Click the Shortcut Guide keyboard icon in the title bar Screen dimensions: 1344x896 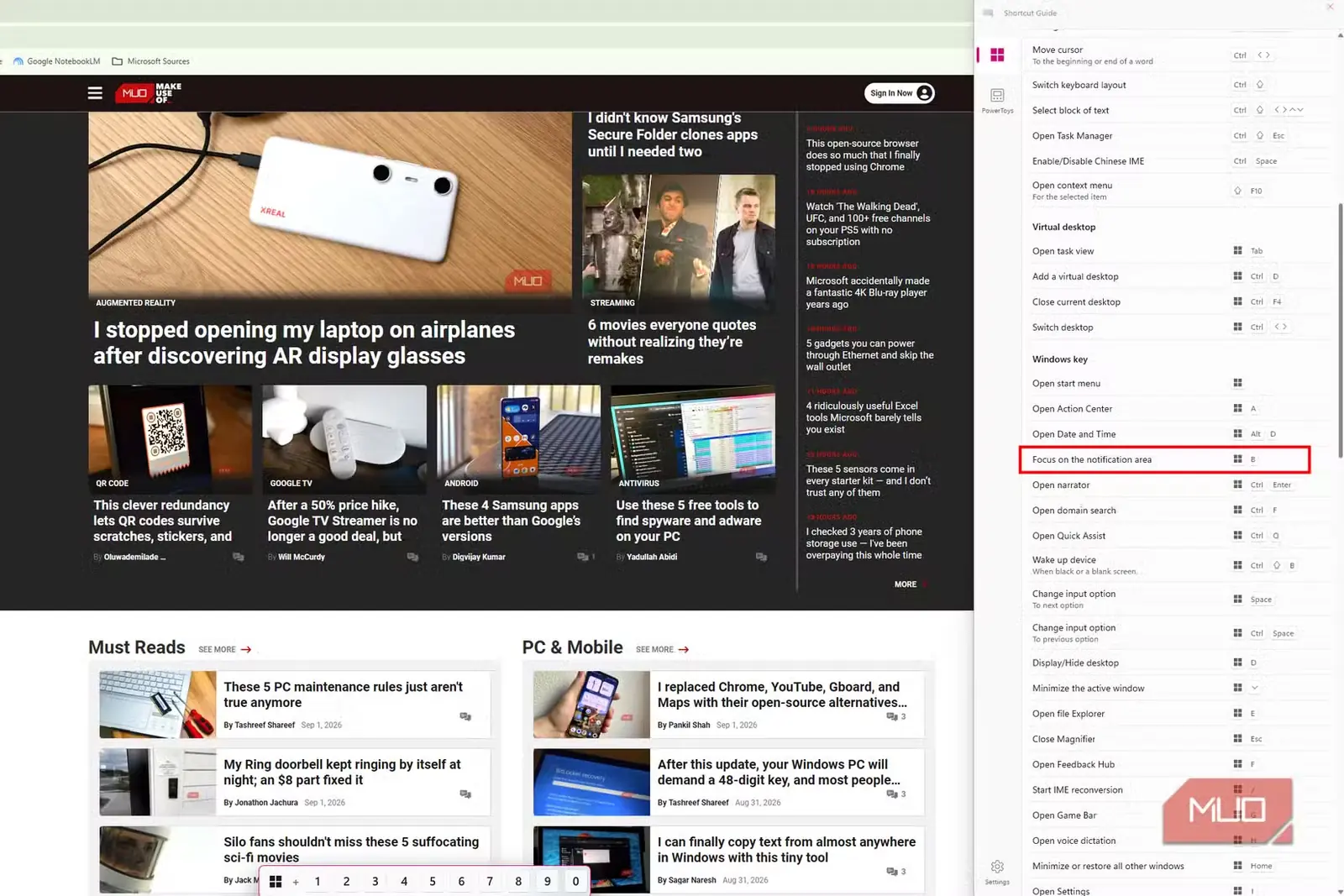click(988, 13)
